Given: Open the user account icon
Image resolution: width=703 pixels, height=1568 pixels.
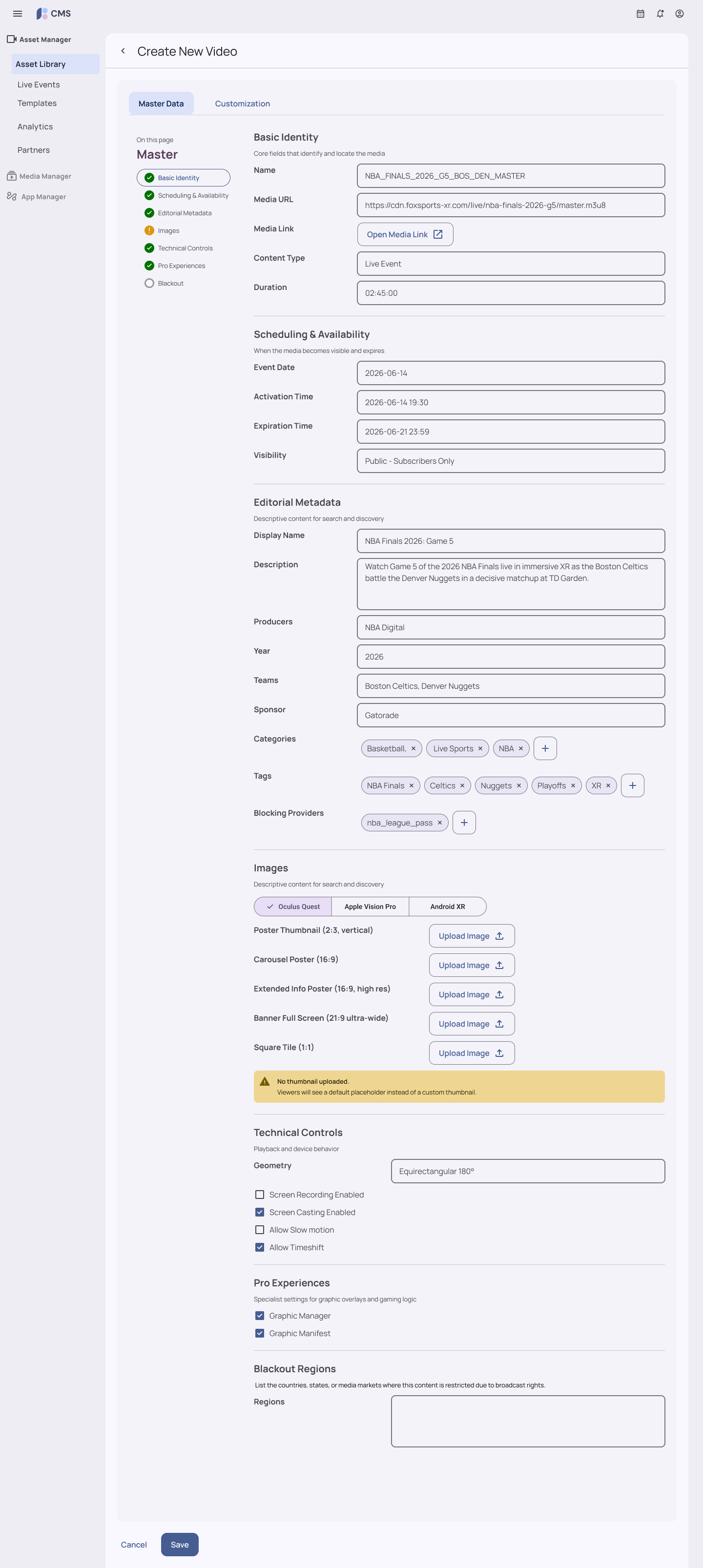Looking at the screenshot, I should pyautogui.click(x=679, y=13).
